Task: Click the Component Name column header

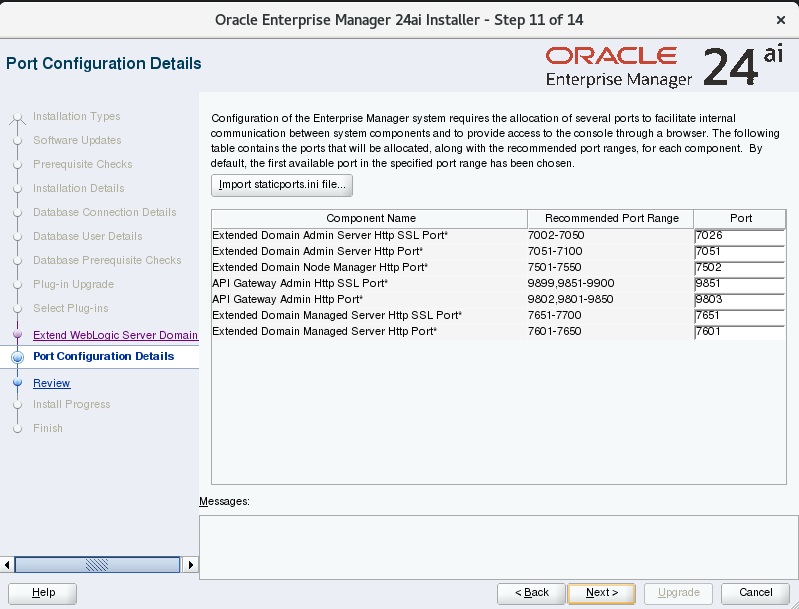Action: point(370,219)
